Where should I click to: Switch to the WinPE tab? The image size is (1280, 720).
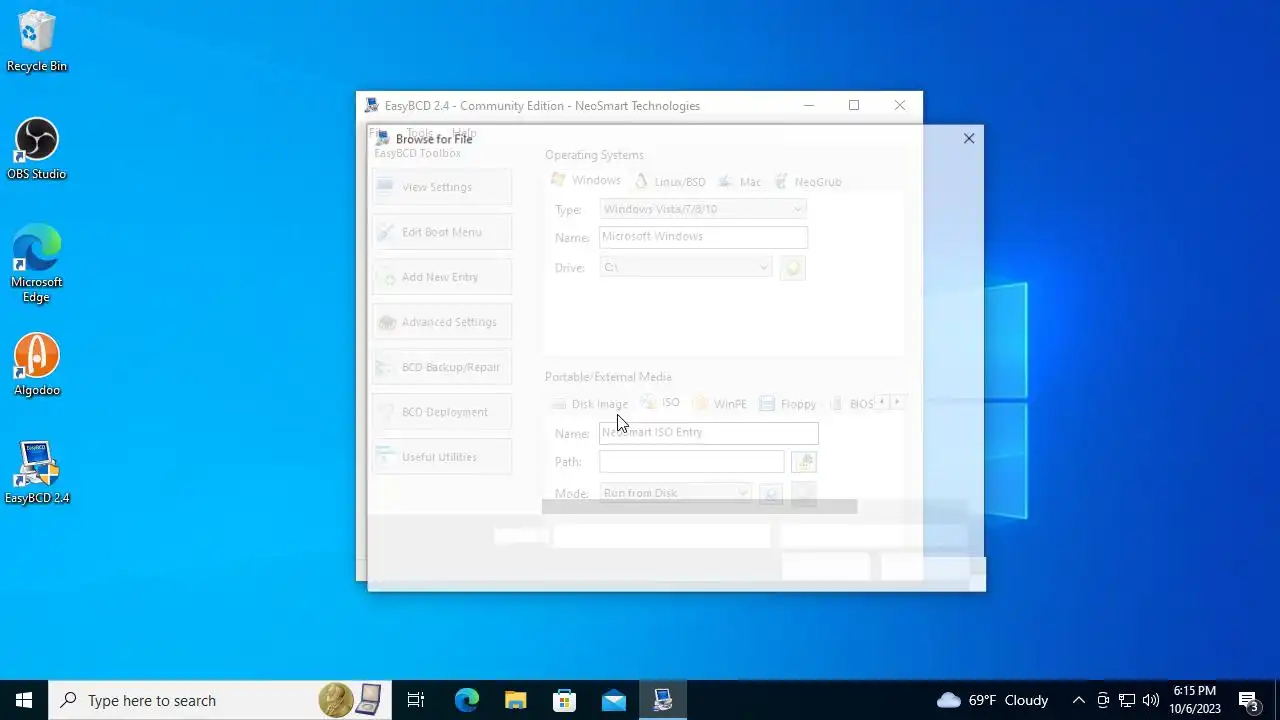(x=721, y=404)
